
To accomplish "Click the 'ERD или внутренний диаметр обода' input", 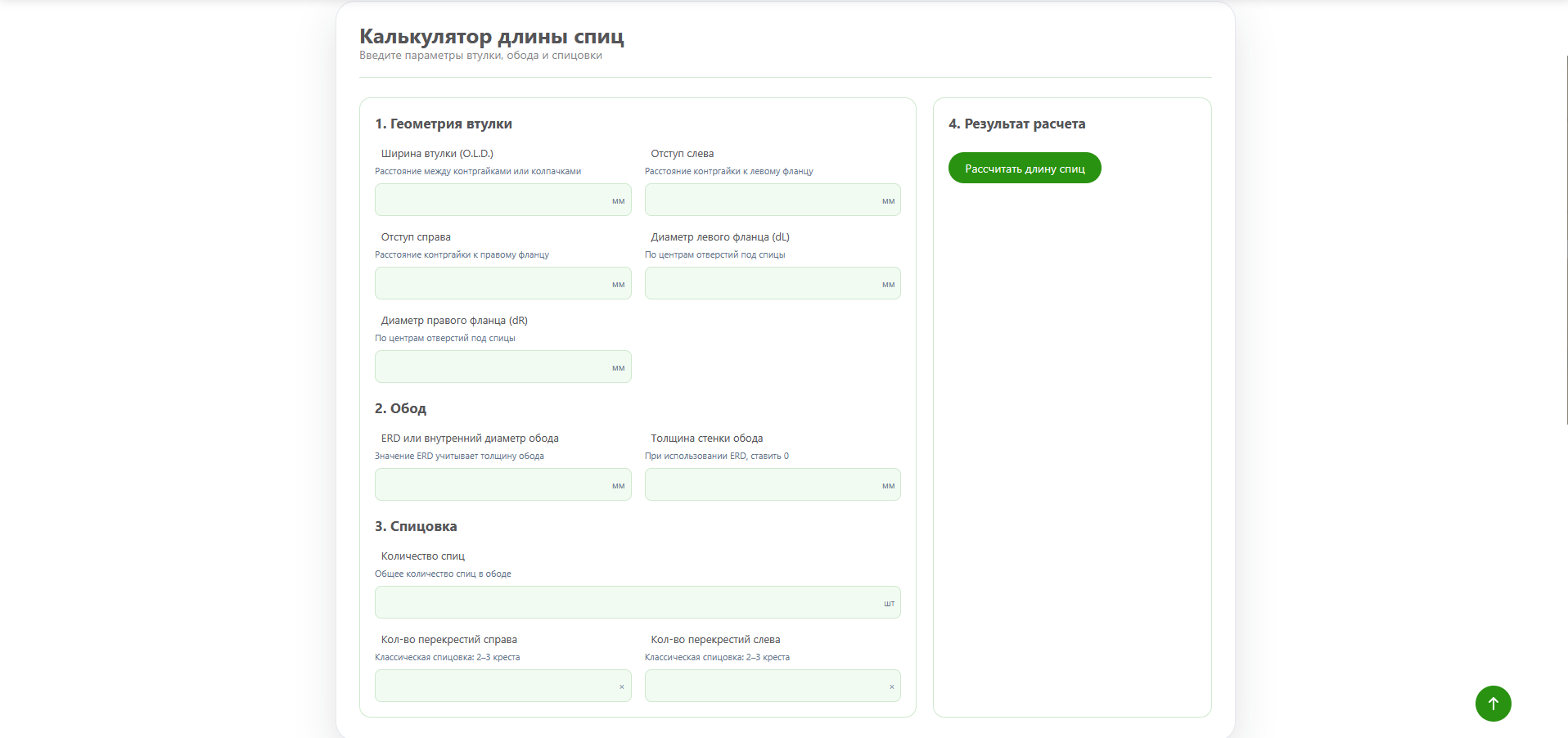I will click(x=491, y=484).
